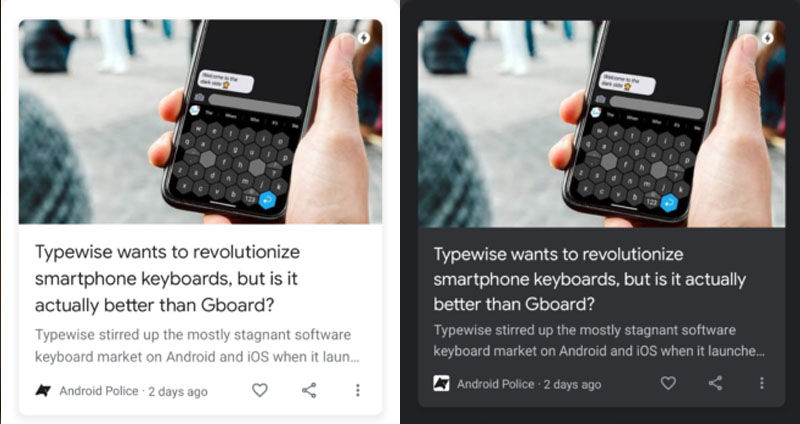
Task: Click '2 days ago' timestamp on dark card
Action: click(572, 384)
